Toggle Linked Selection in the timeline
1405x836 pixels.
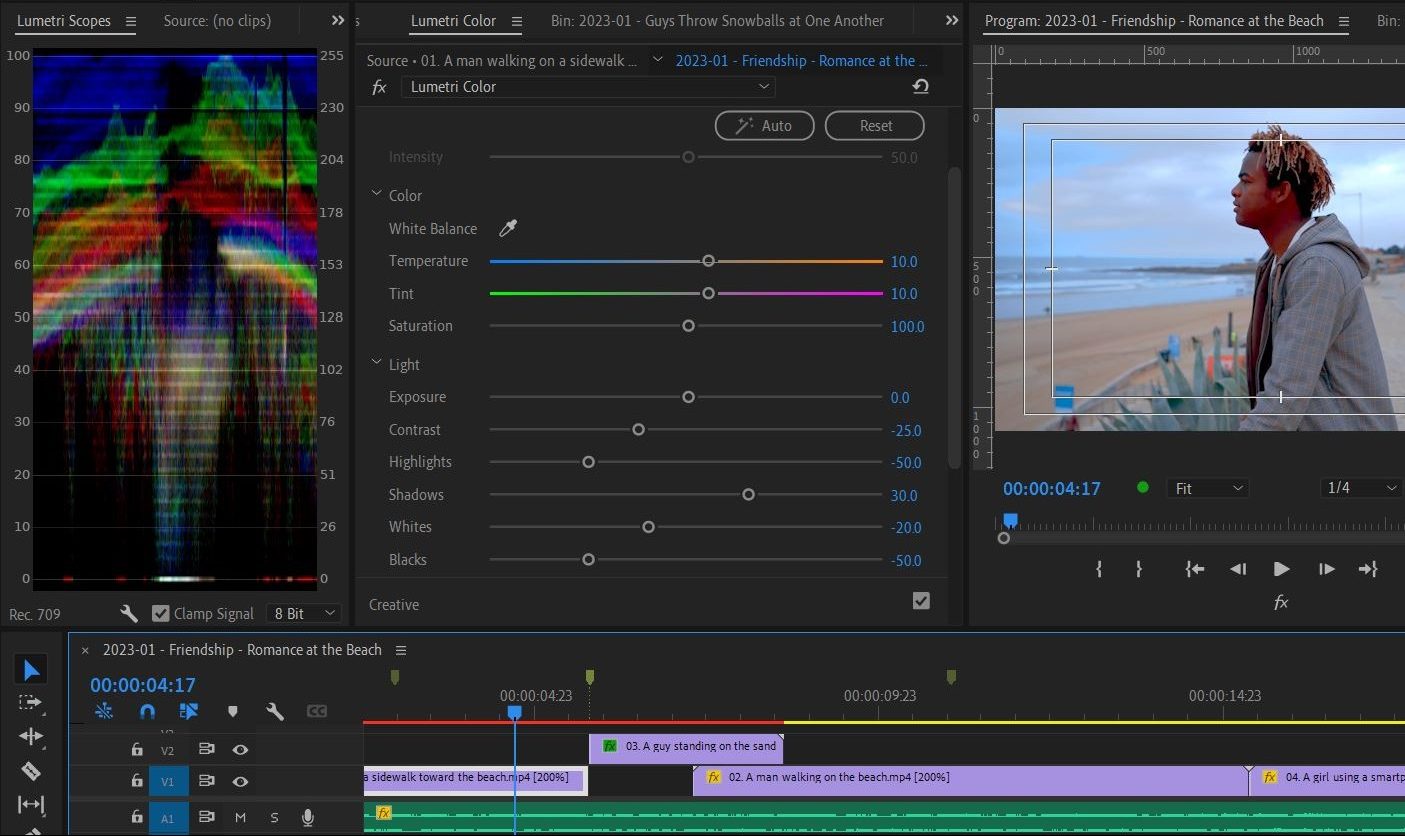pyautogui.click(x=189, y=711)
